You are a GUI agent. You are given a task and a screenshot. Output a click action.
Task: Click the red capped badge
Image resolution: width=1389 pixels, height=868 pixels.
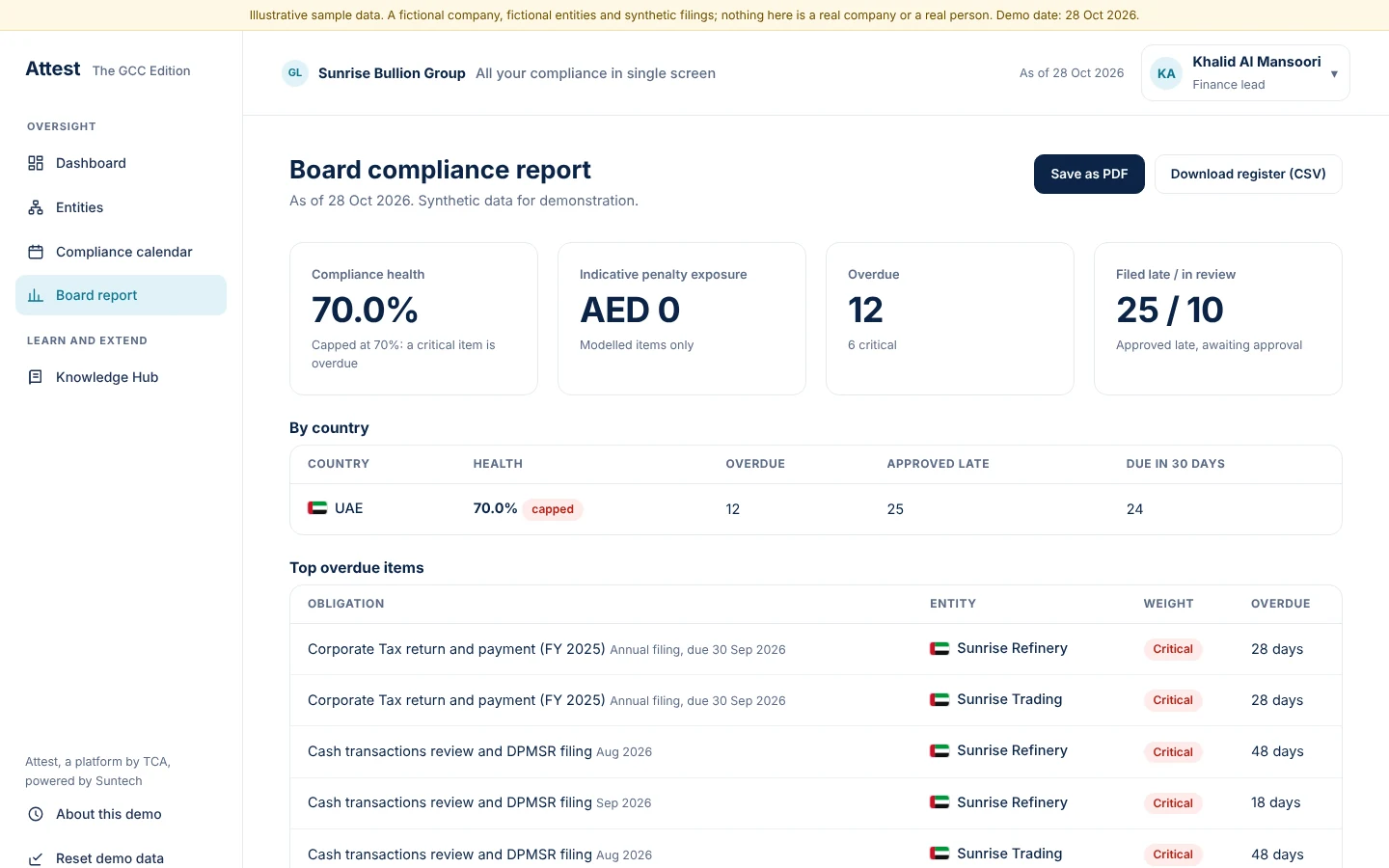(553, 509)
